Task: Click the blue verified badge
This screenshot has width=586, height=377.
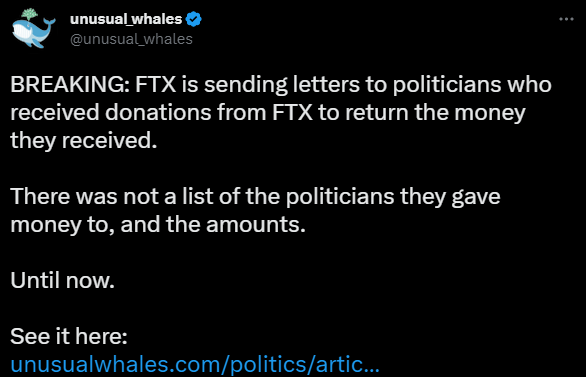Action: pyautogui.click(x=194, y=19)
